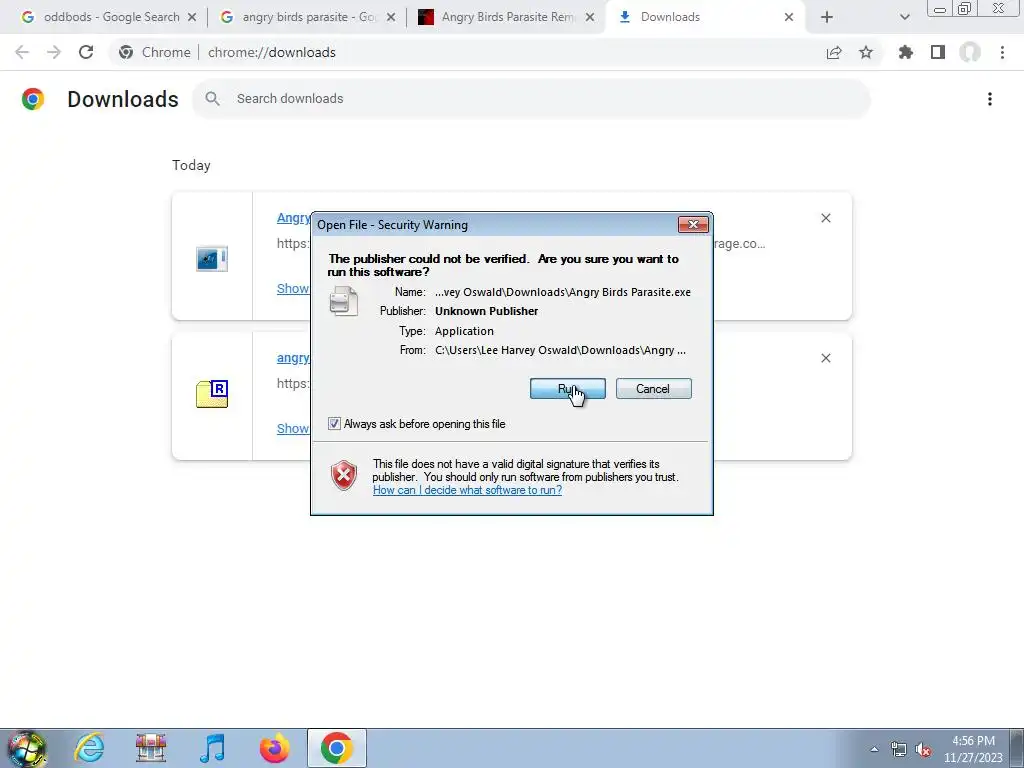This screenshot has height=768, width=1024.
Task: Click the Chrome taskbar icon
Action: (336, 748)
